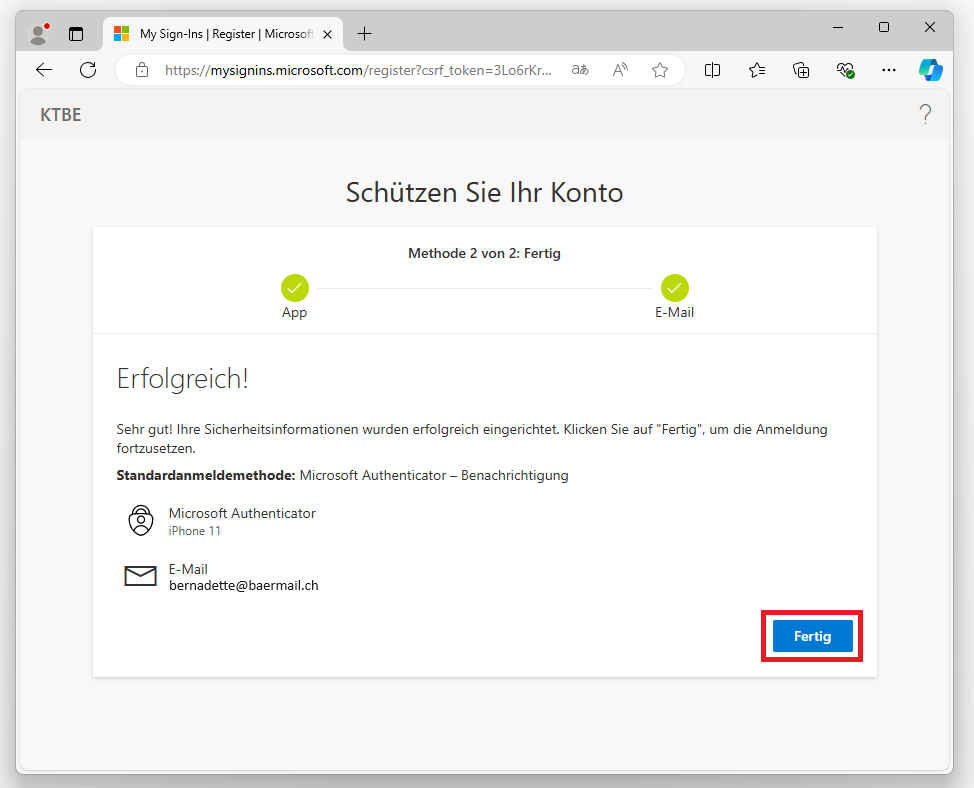Screen dimensions: 974x788
Task: Click the Microsoft Authenticator method label
Action: point(242,514)
